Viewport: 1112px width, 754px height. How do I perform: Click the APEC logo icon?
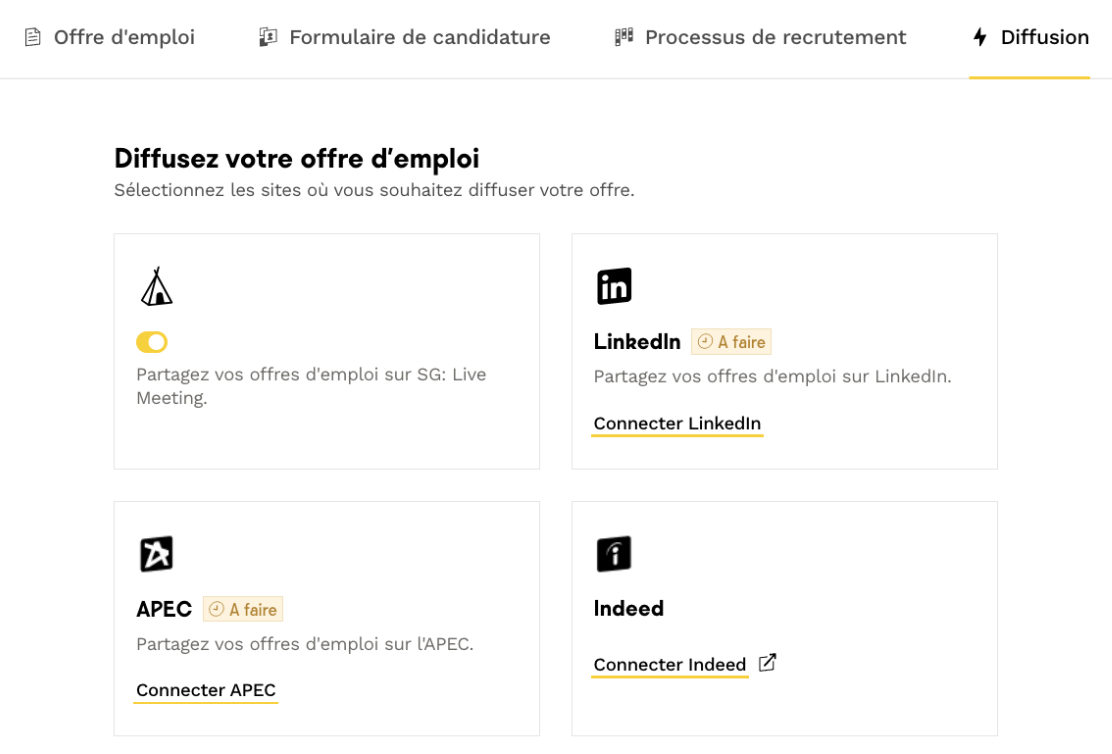156,554
